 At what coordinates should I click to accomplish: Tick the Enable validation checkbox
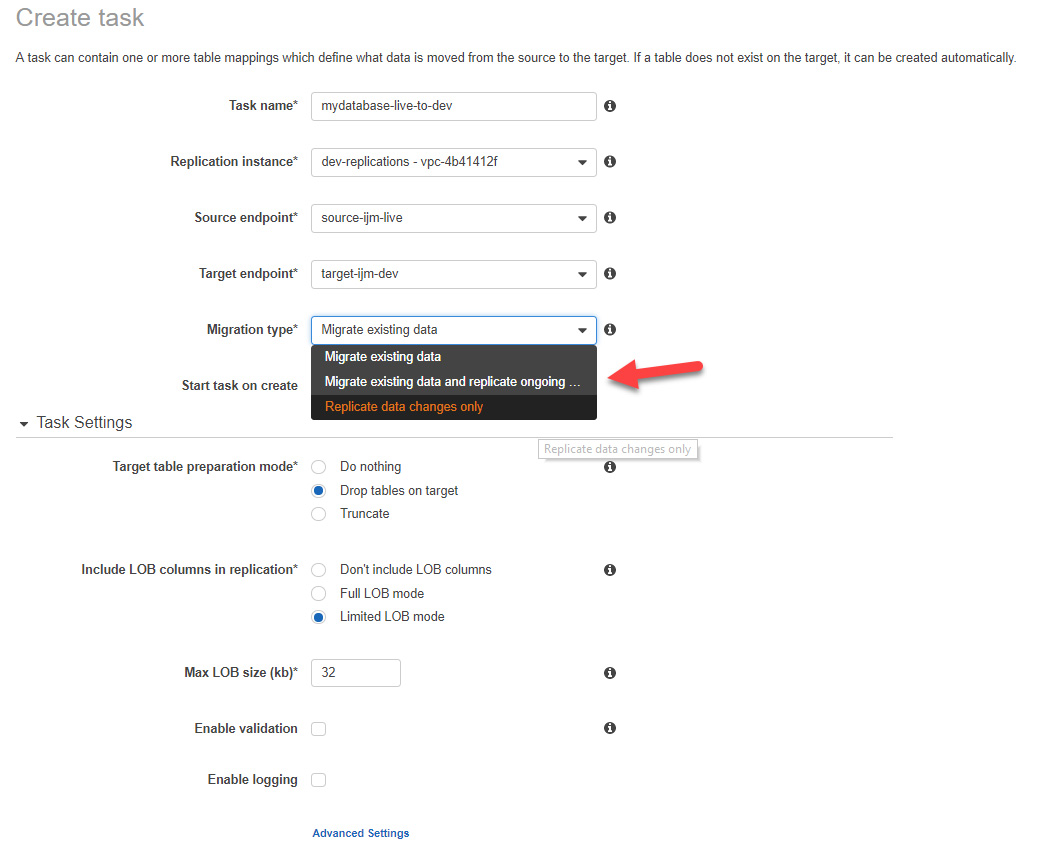pos(318,729)
